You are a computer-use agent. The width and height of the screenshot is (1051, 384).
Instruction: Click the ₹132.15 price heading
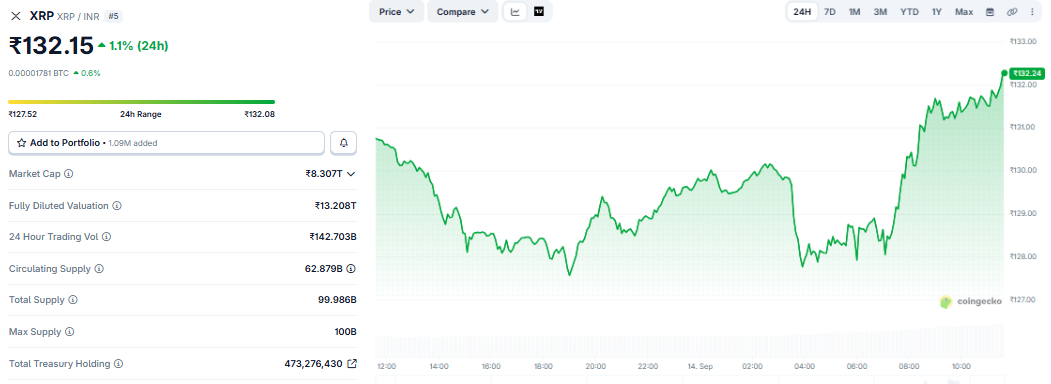[x=51, y=46]
